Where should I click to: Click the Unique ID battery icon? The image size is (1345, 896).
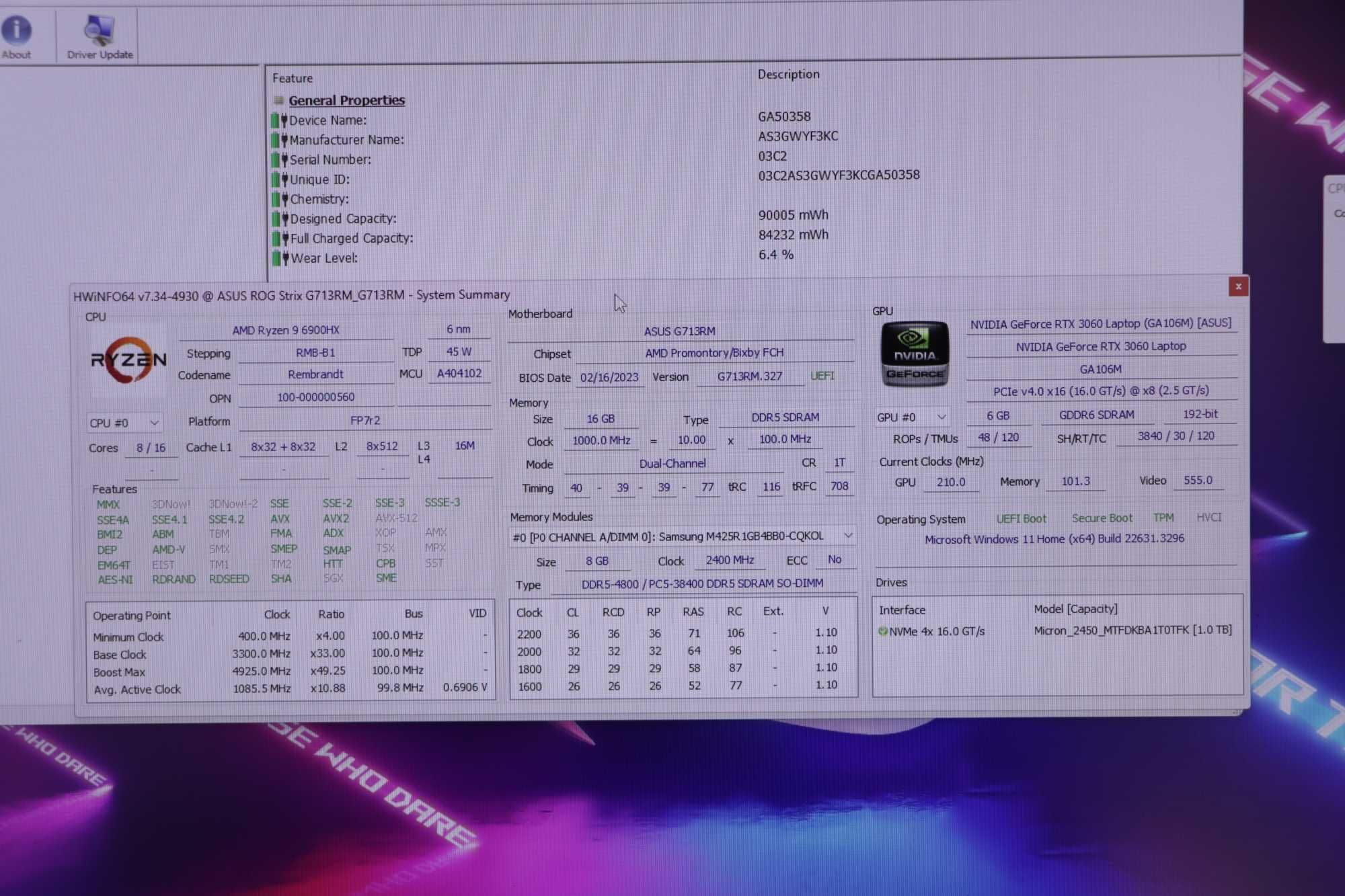click(280, 180)
